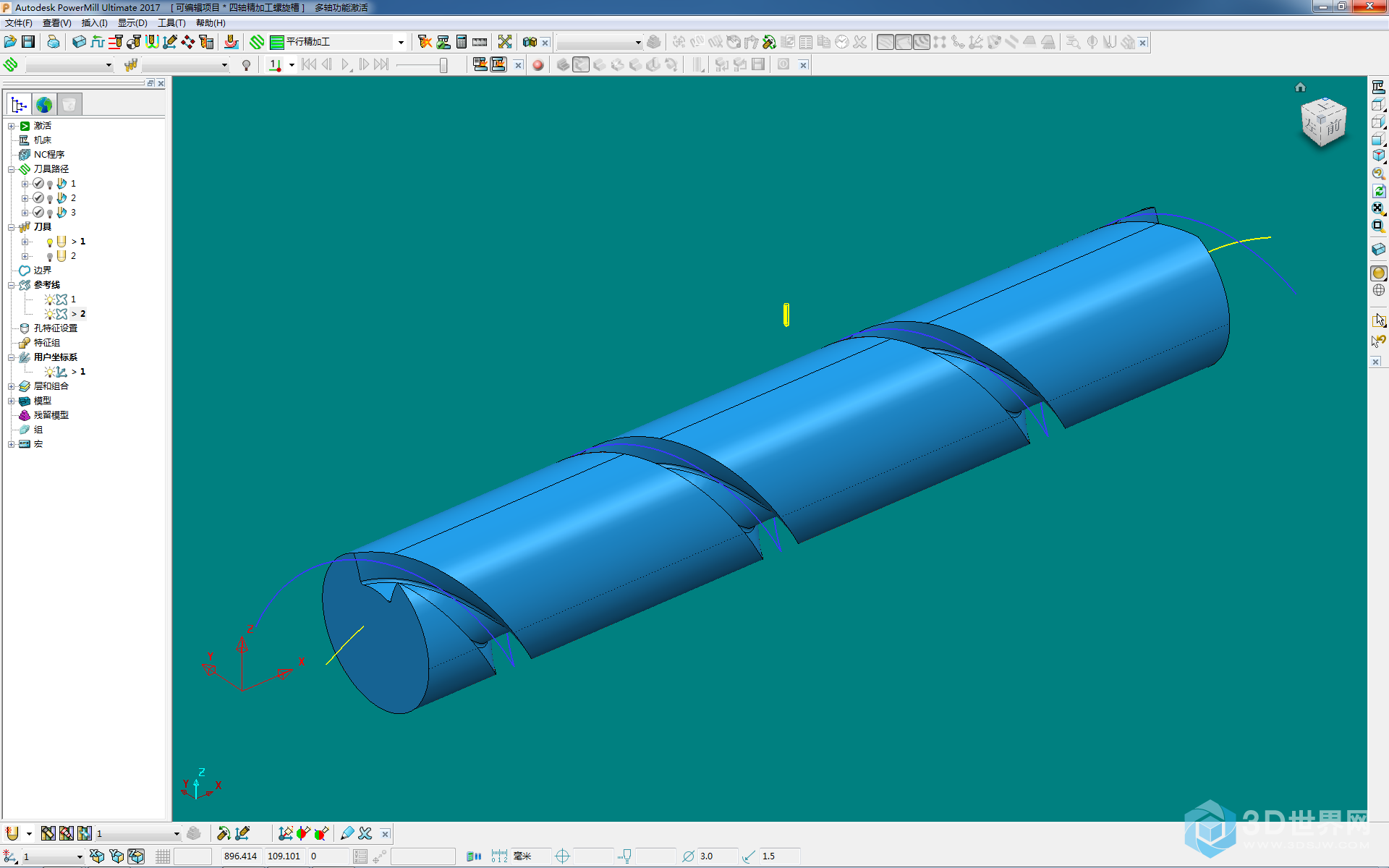Toggle visibility of reference line 2
The image size is (1389, 868).
49,314
